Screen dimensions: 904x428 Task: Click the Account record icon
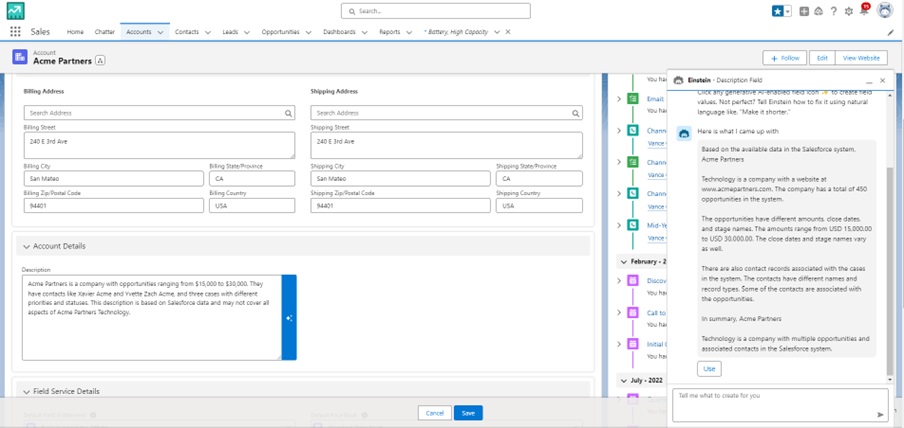[x=20, y=57]
